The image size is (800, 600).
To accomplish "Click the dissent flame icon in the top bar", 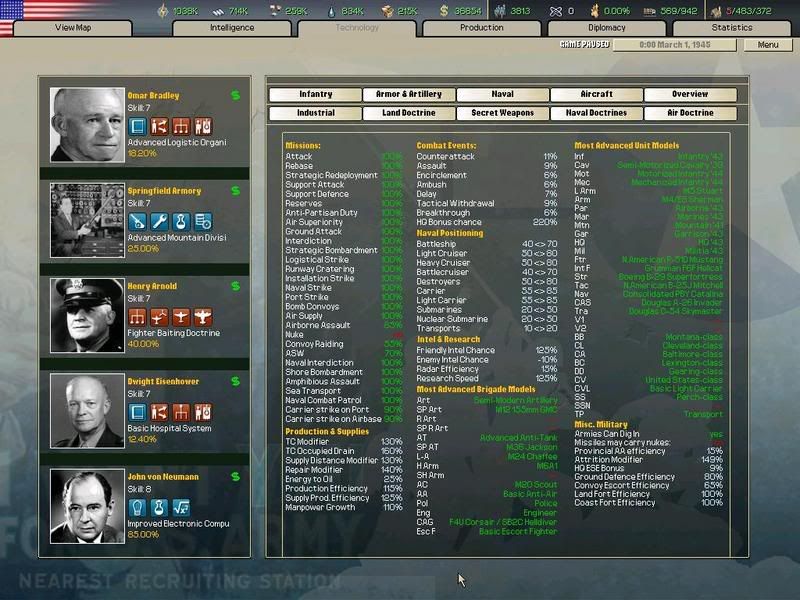I will 594,11.
